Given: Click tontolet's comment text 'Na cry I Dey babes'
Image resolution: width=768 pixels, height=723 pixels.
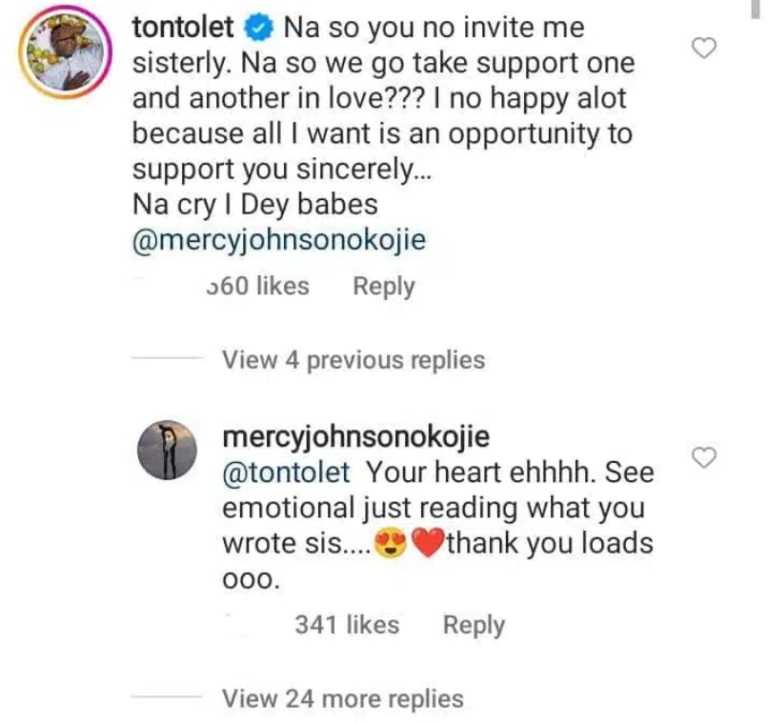Looking at the screenshot, I should [254, 204].
